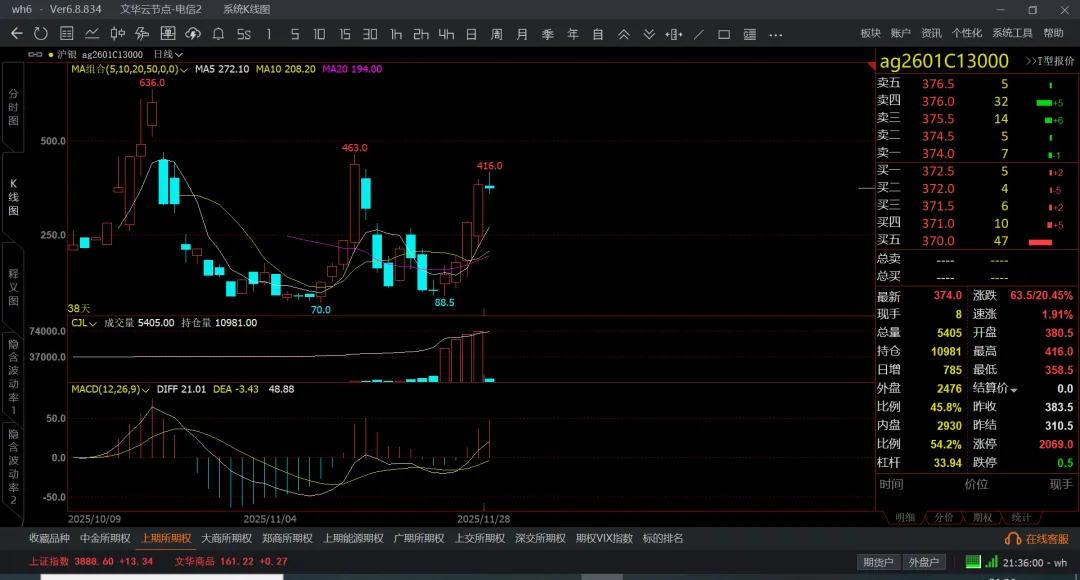Toggle the 外盘户 account button
The image size is (1080, 580).
(922, 562)
